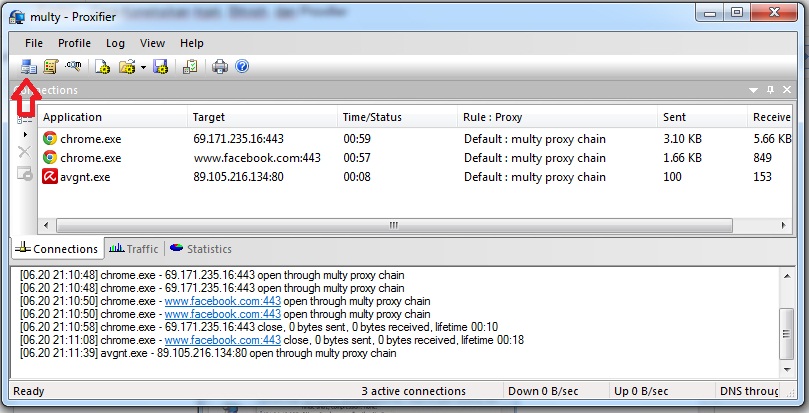Click the Print toolbar icon
The width and height of the screenshot is (809, 413).
pos(220,67)
